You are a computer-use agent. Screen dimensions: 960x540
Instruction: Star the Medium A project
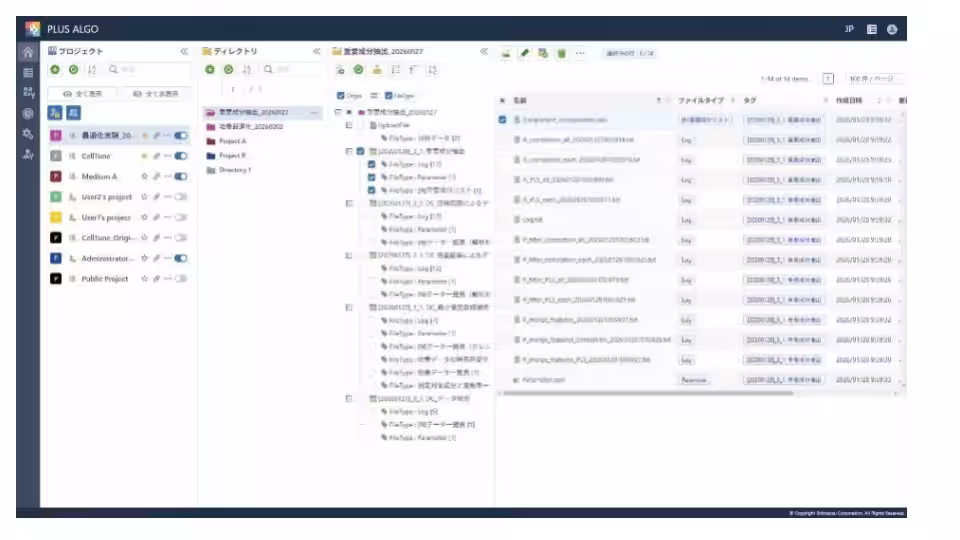[x=144, y=176]
